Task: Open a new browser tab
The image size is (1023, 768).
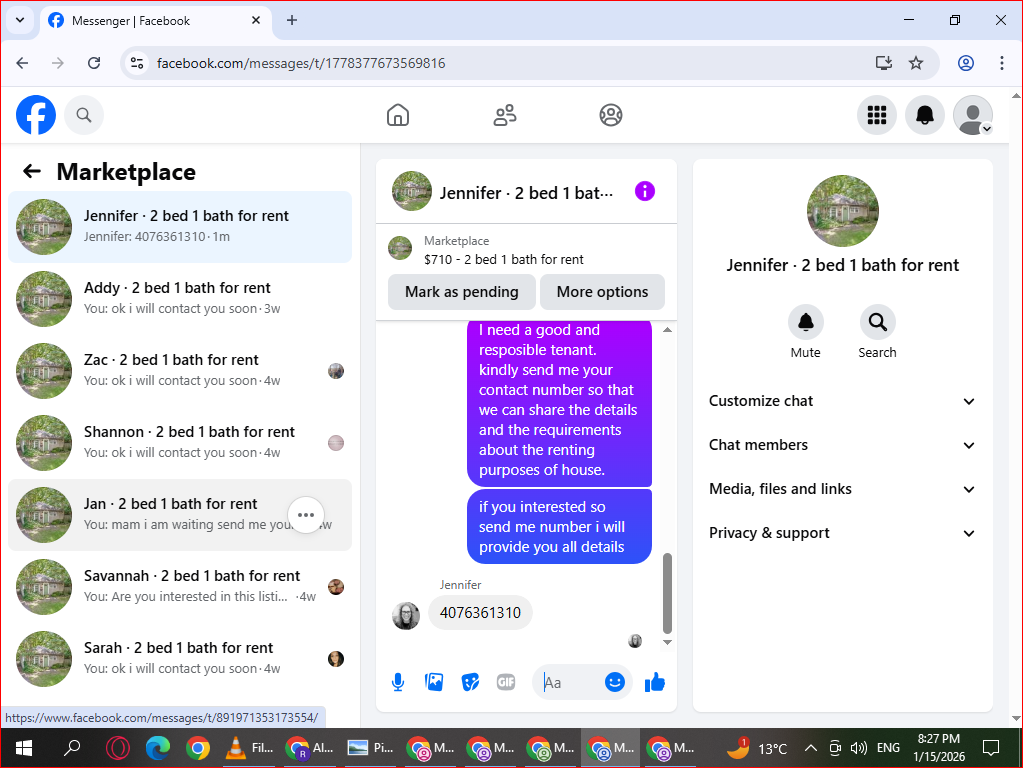Action: pos(292,20)
